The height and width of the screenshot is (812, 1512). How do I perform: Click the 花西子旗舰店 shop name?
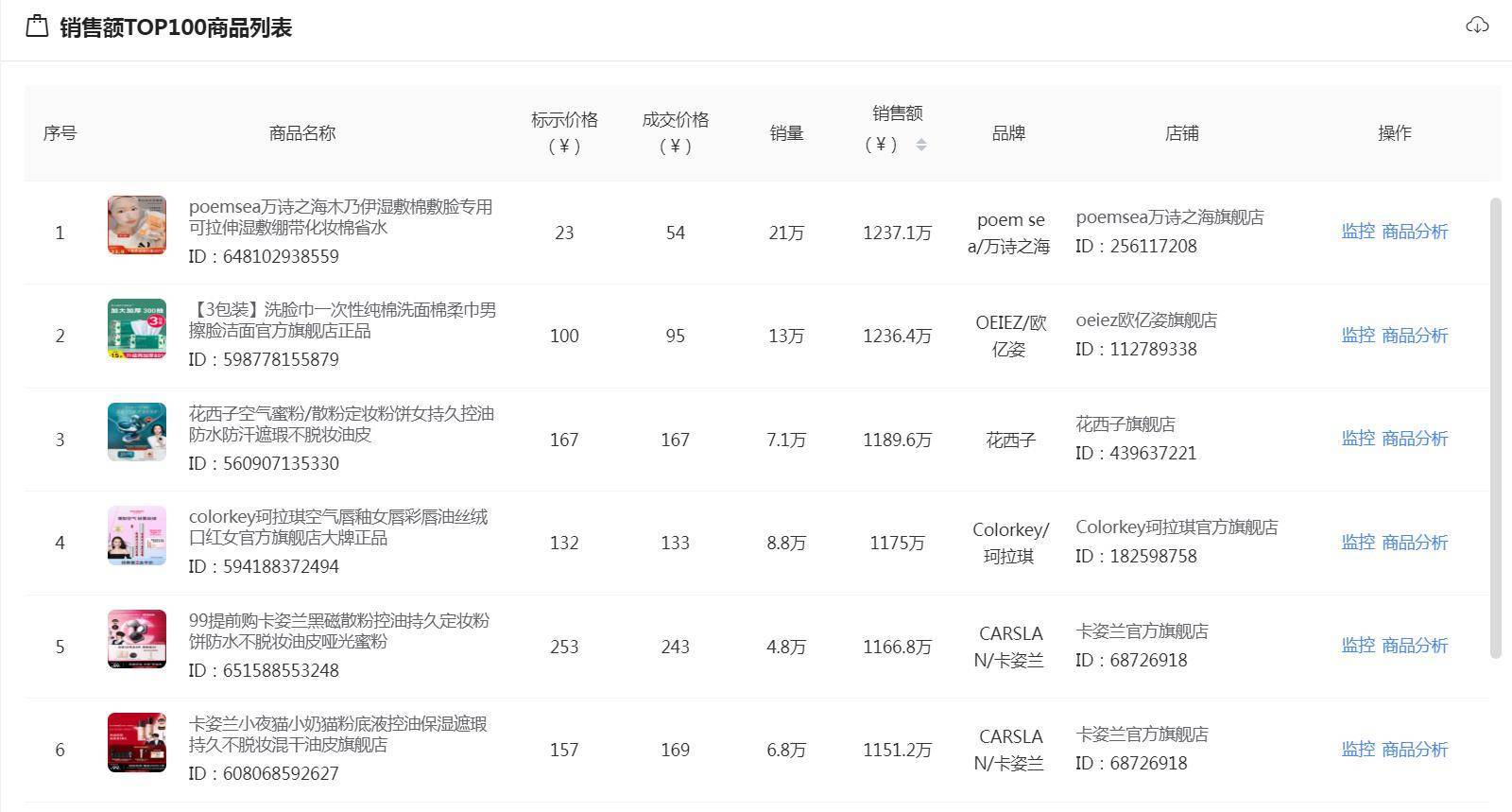pos(1125,424)
